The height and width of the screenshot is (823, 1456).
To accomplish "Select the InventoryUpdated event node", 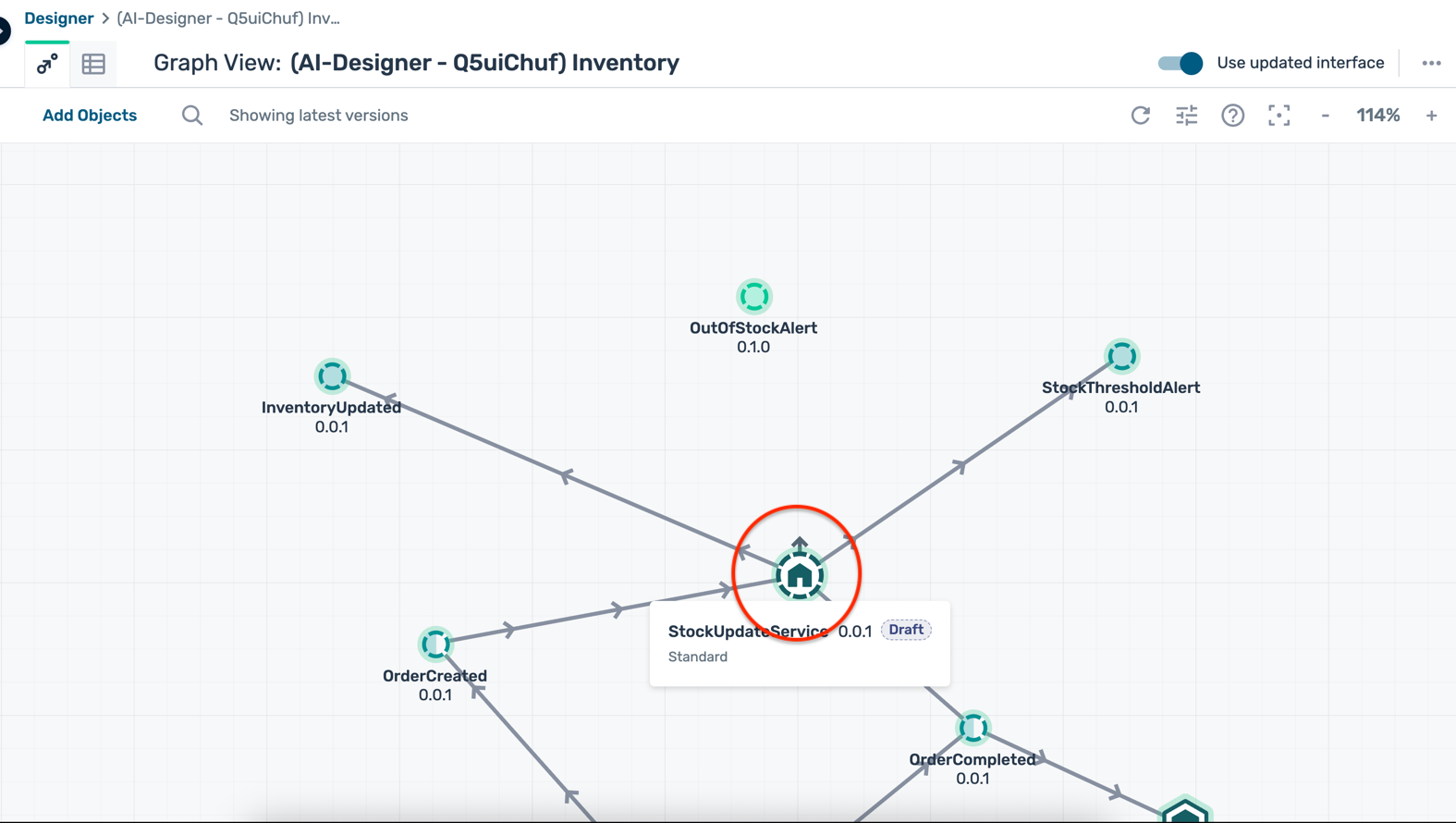I will [x=332, y=376].
